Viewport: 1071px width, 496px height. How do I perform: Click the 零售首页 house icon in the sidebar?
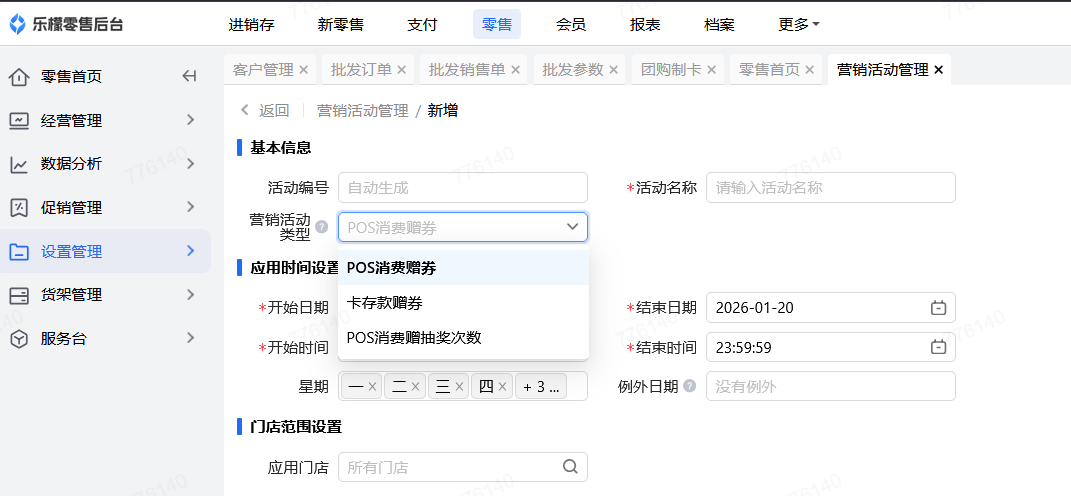[19, 77]
